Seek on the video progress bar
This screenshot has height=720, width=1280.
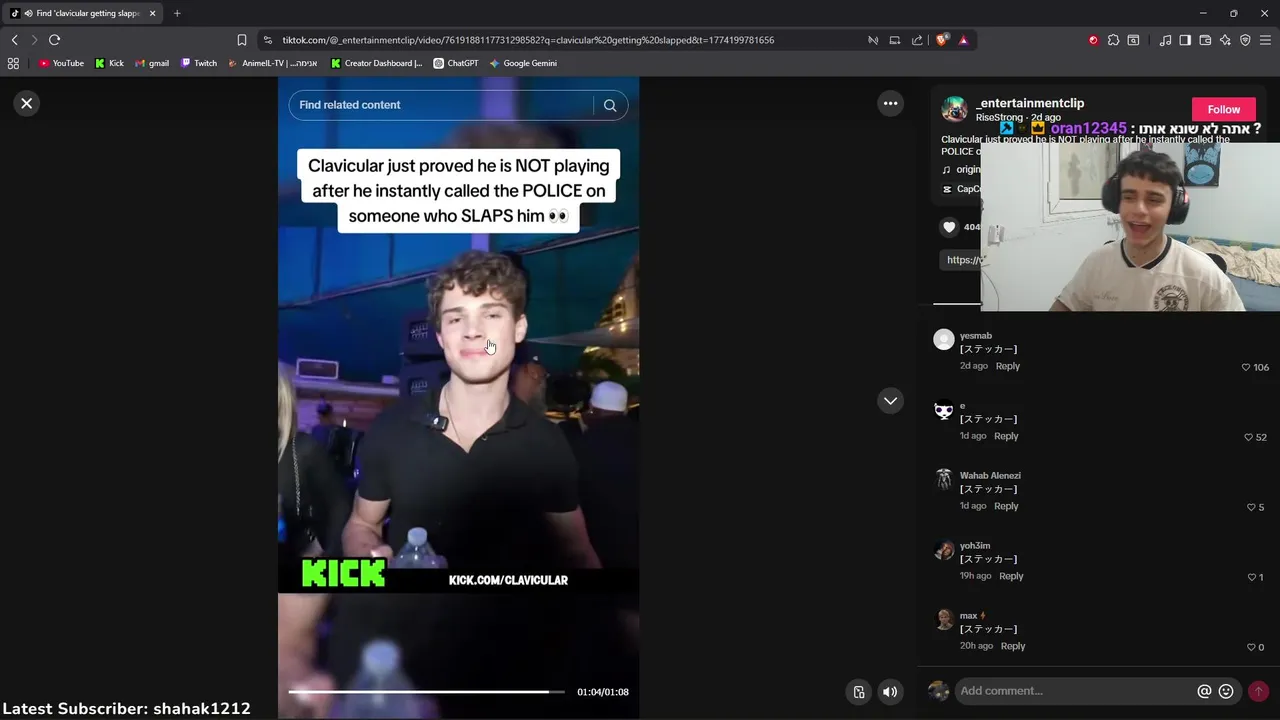(x=426, y=692)
